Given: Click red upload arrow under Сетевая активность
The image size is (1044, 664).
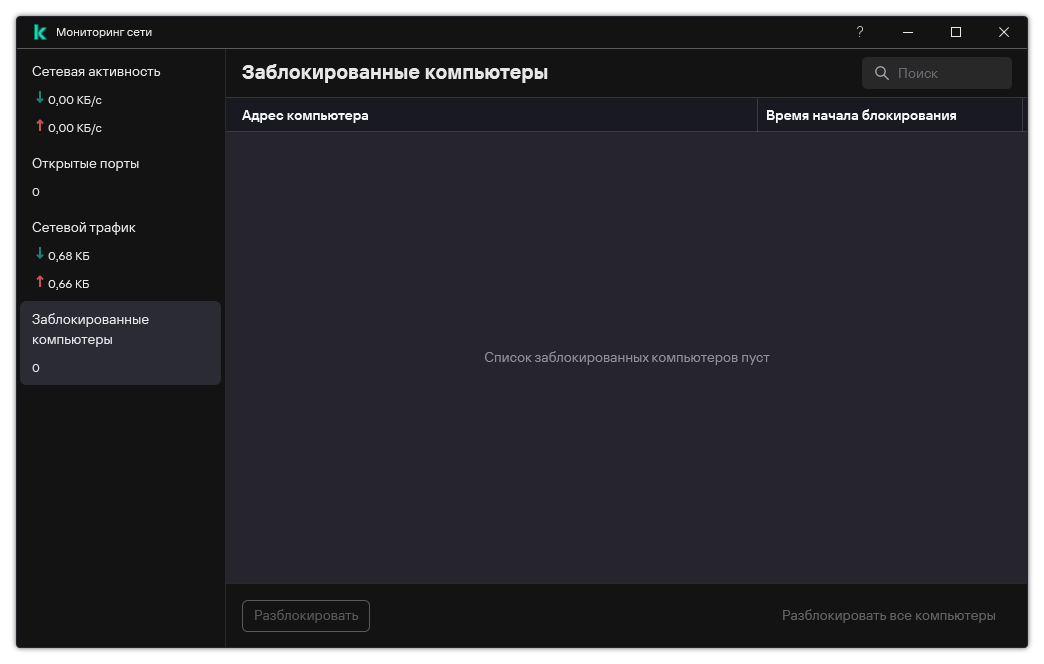Looking at the screenshot, I should coord(40,126).
